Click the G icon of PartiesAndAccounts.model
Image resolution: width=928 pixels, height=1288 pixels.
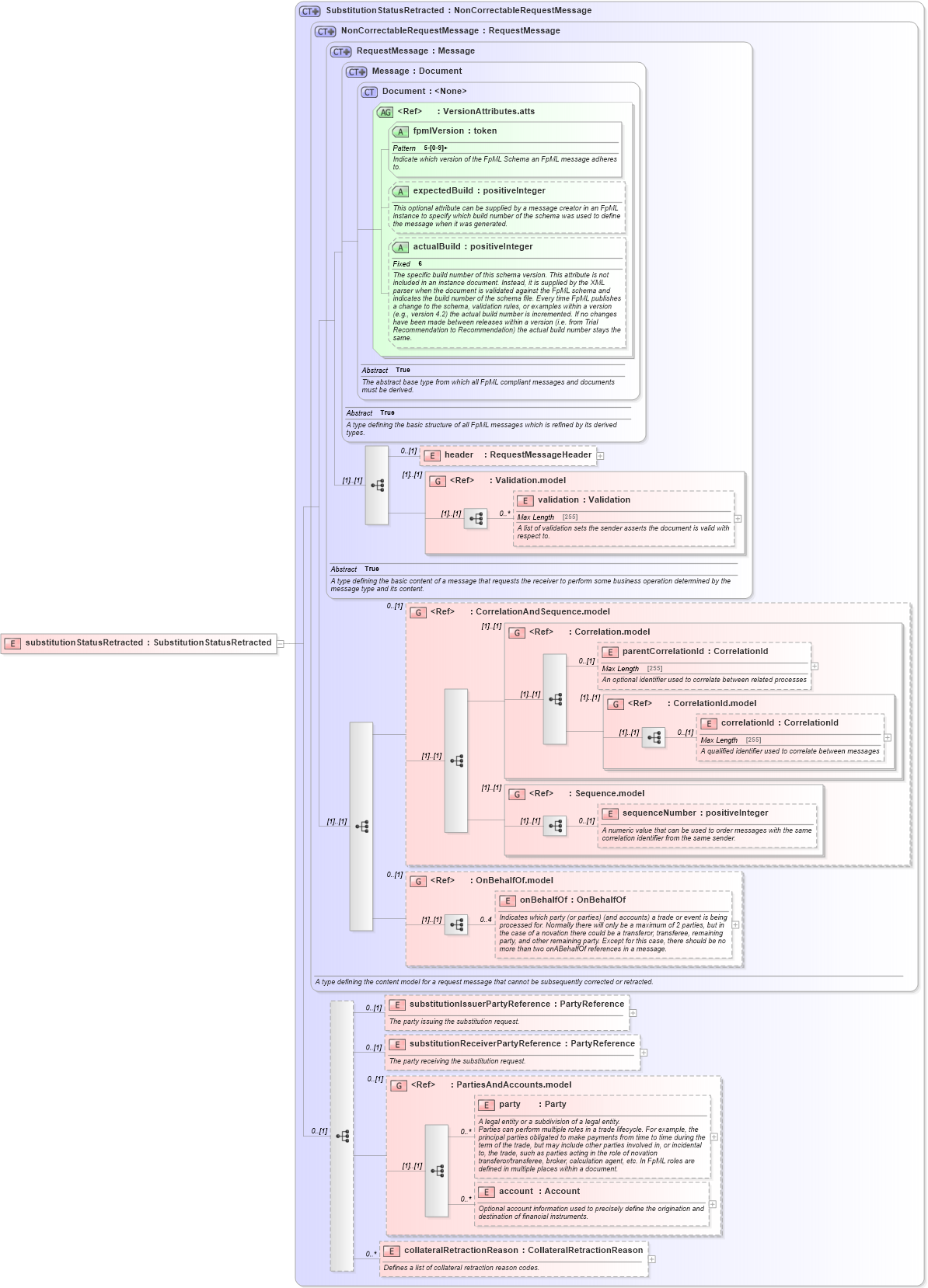click(x=399, y=1086)
